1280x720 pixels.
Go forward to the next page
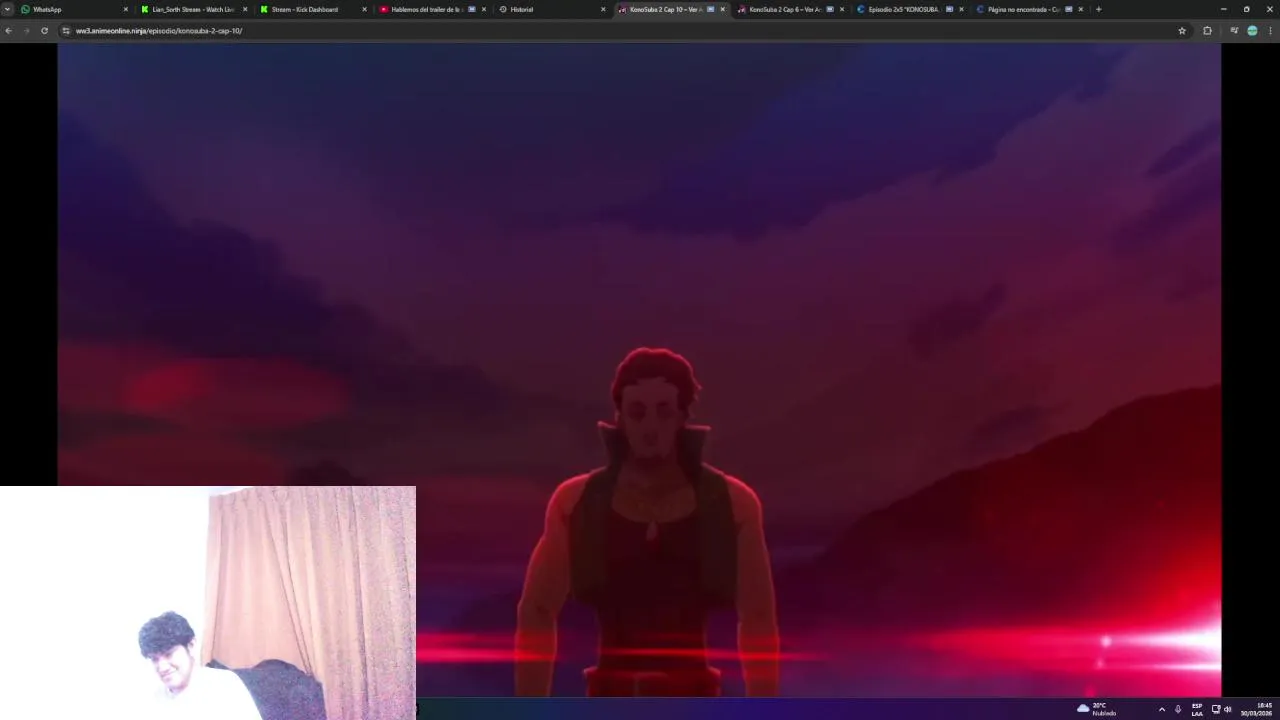point(26,31)
